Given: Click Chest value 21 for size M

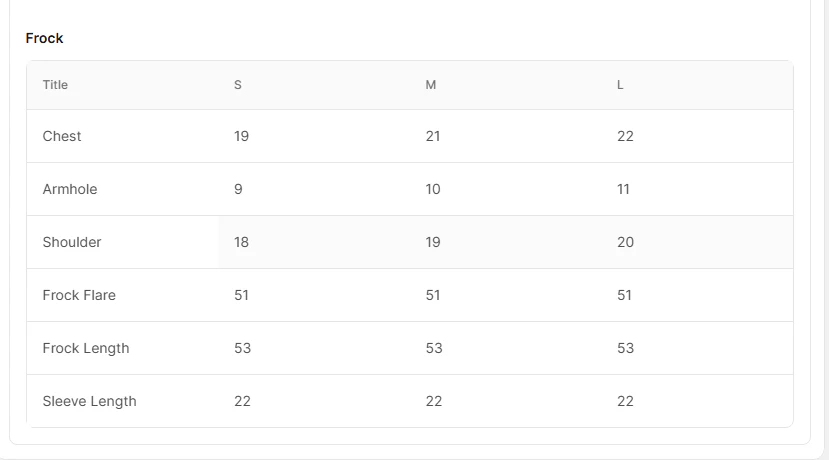Looking at the screenshot, I should (433, 136).
